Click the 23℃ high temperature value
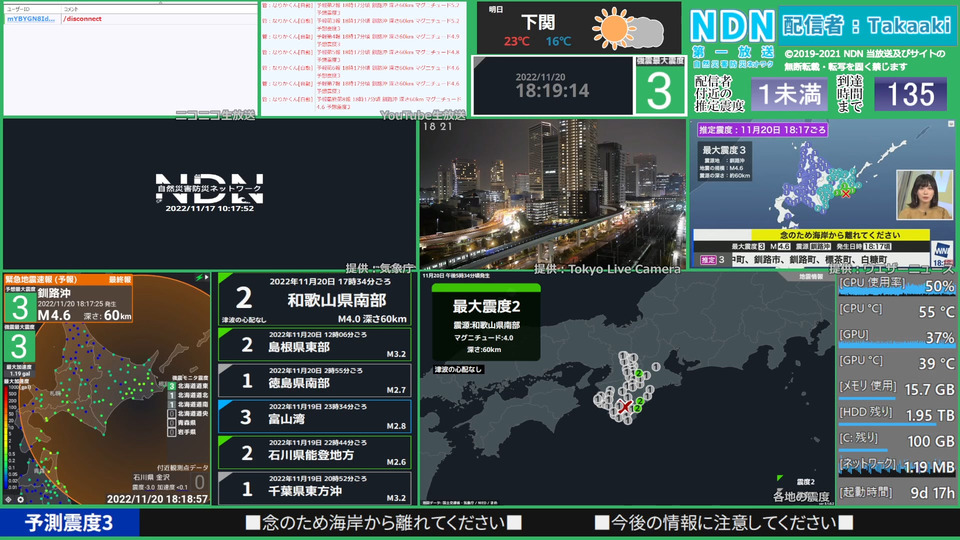960x540 pixels. tap(517, 41)
